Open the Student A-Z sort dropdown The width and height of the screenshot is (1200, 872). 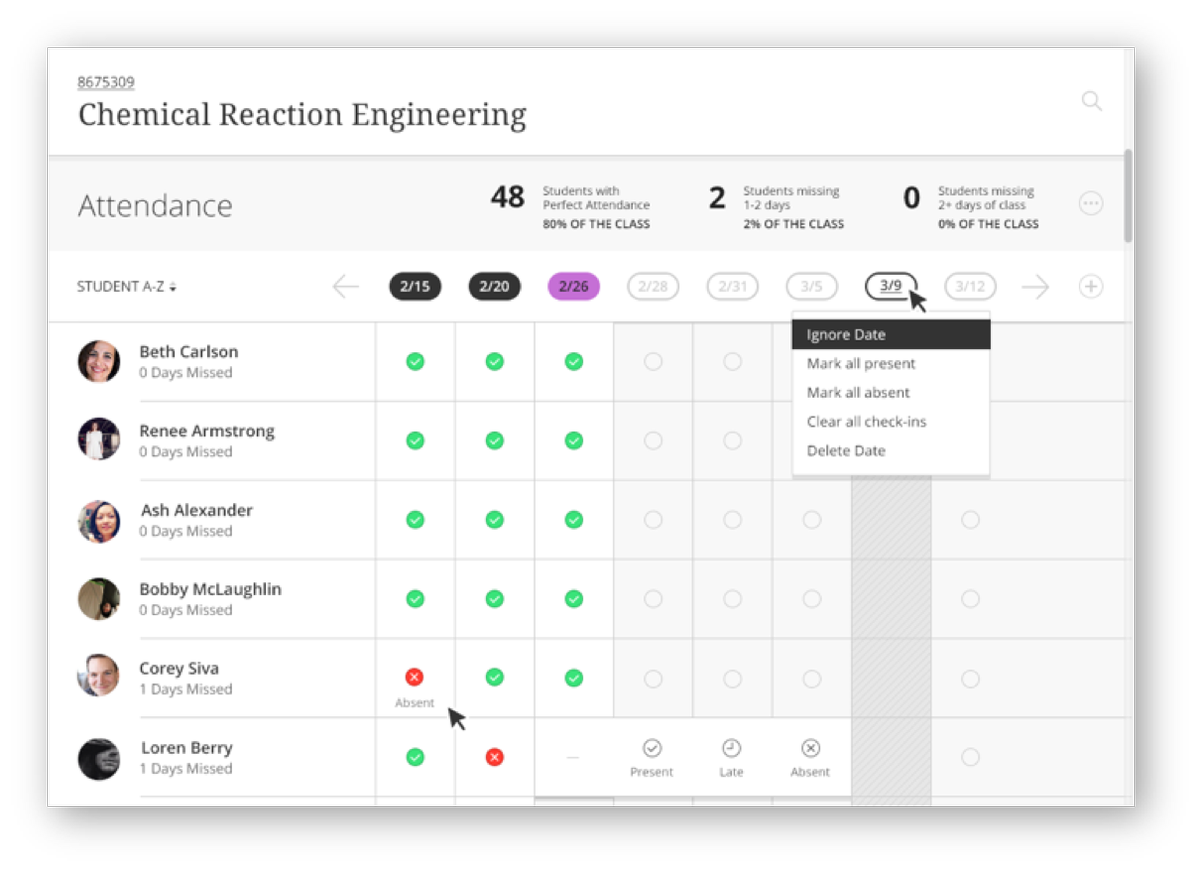tap(127, 287)
